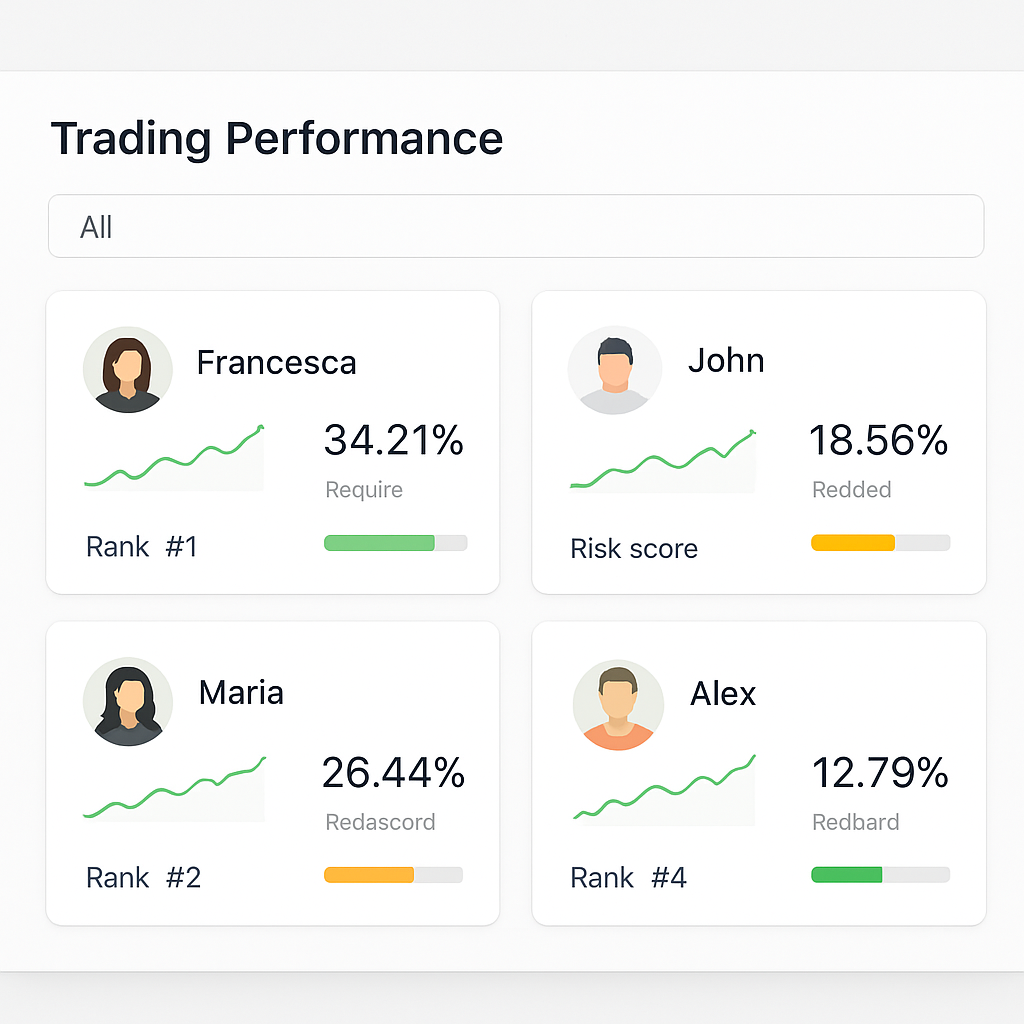Select the Rank #2 label

[x=143, y=878]
